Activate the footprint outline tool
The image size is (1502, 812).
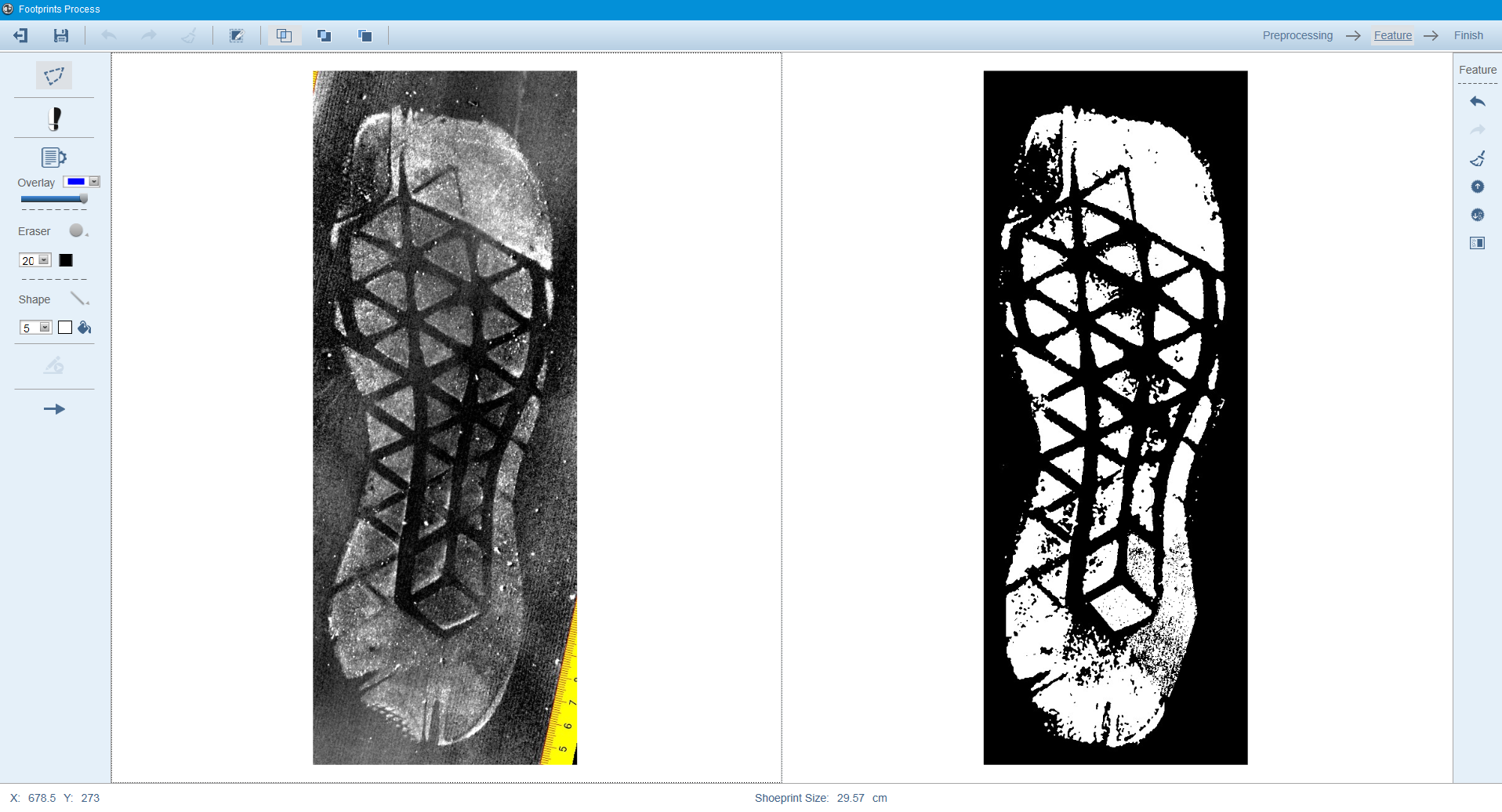(54, 118)
